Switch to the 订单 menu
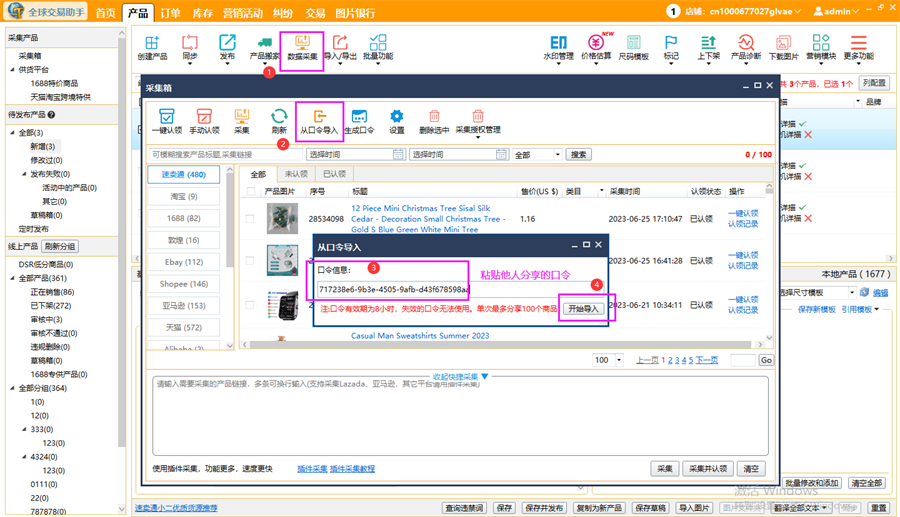The image size is (900, 517). (170, 13)
